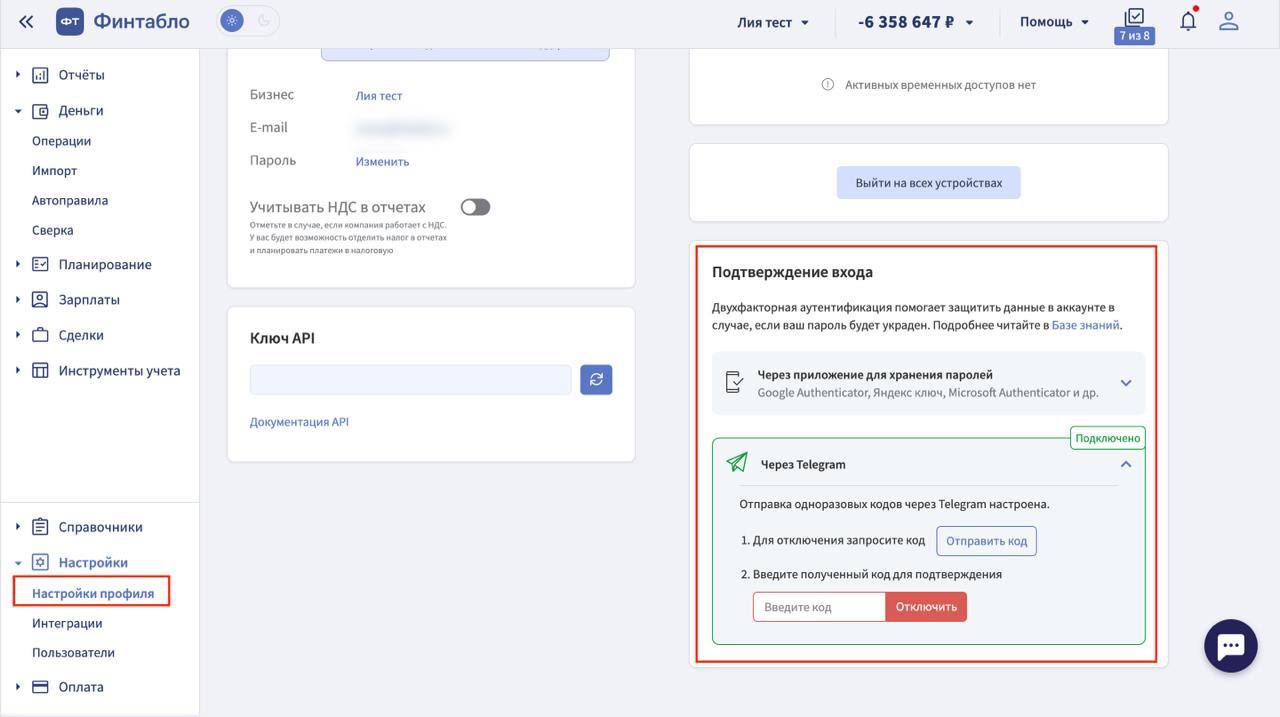
Task: Toggle 'Учитывать НДС в отчетах' switch
Action: click(x=475, y=207)
